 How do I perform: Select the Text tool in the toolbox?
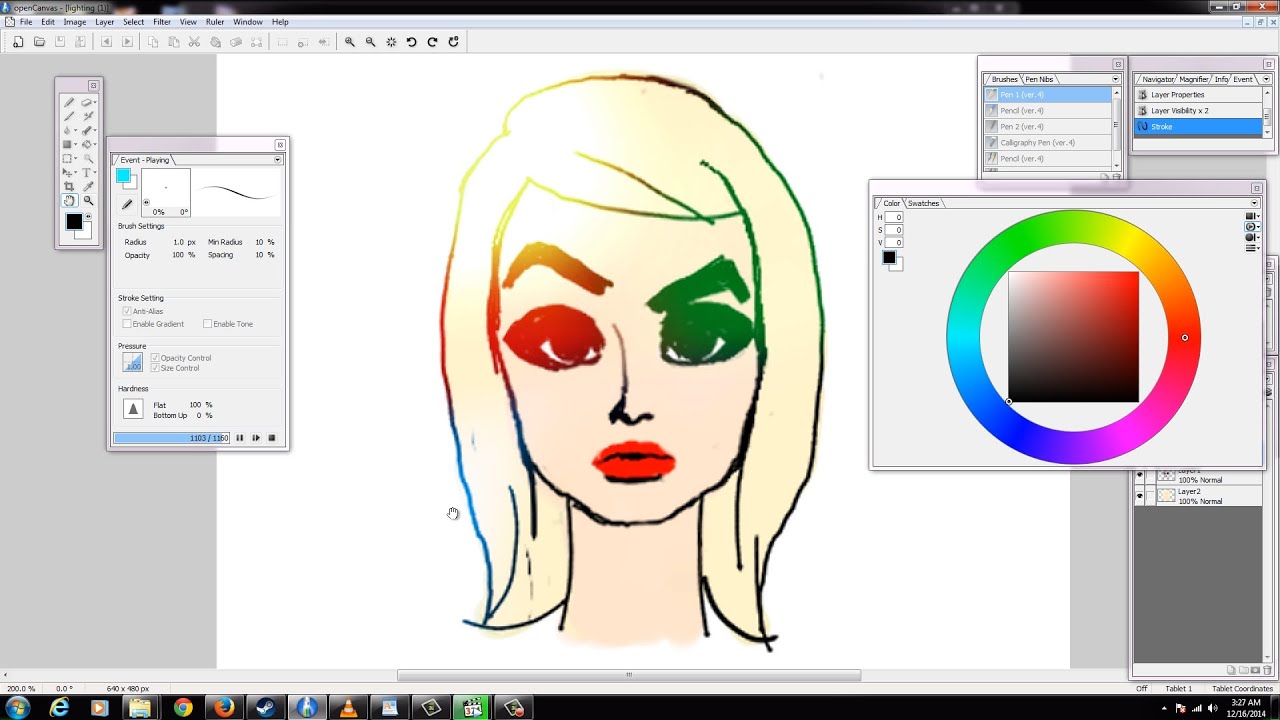(x=86, y=172)
